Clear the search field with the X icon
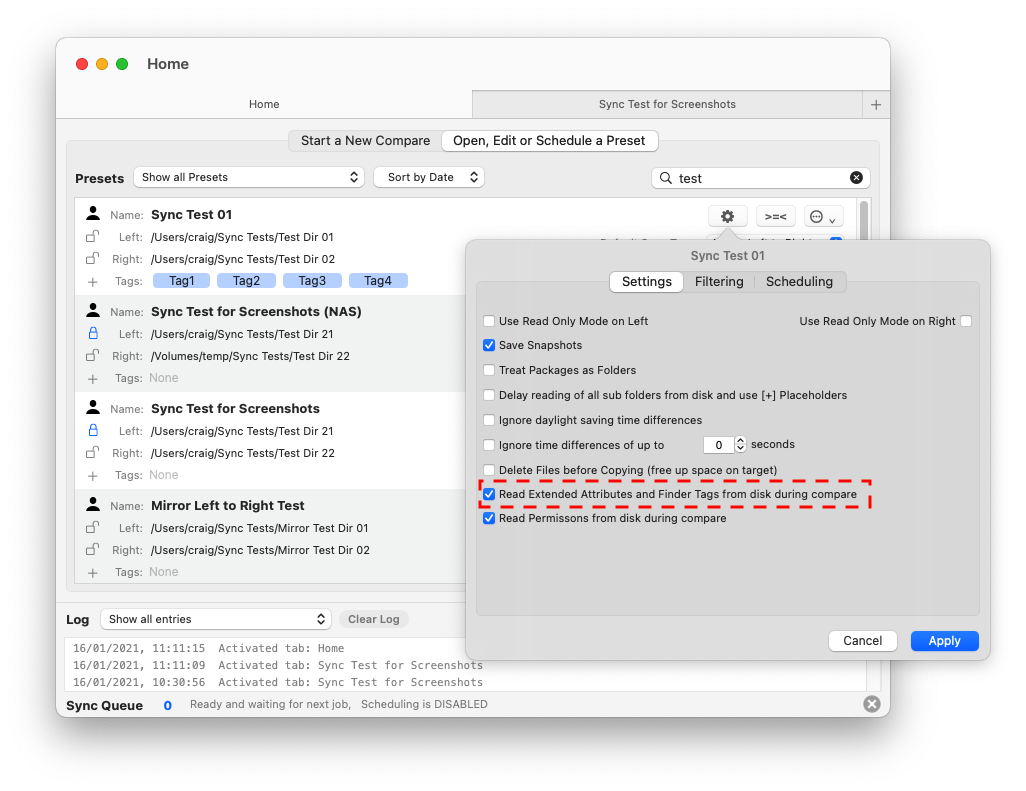1026x791 pixels. tap(856, 178)
